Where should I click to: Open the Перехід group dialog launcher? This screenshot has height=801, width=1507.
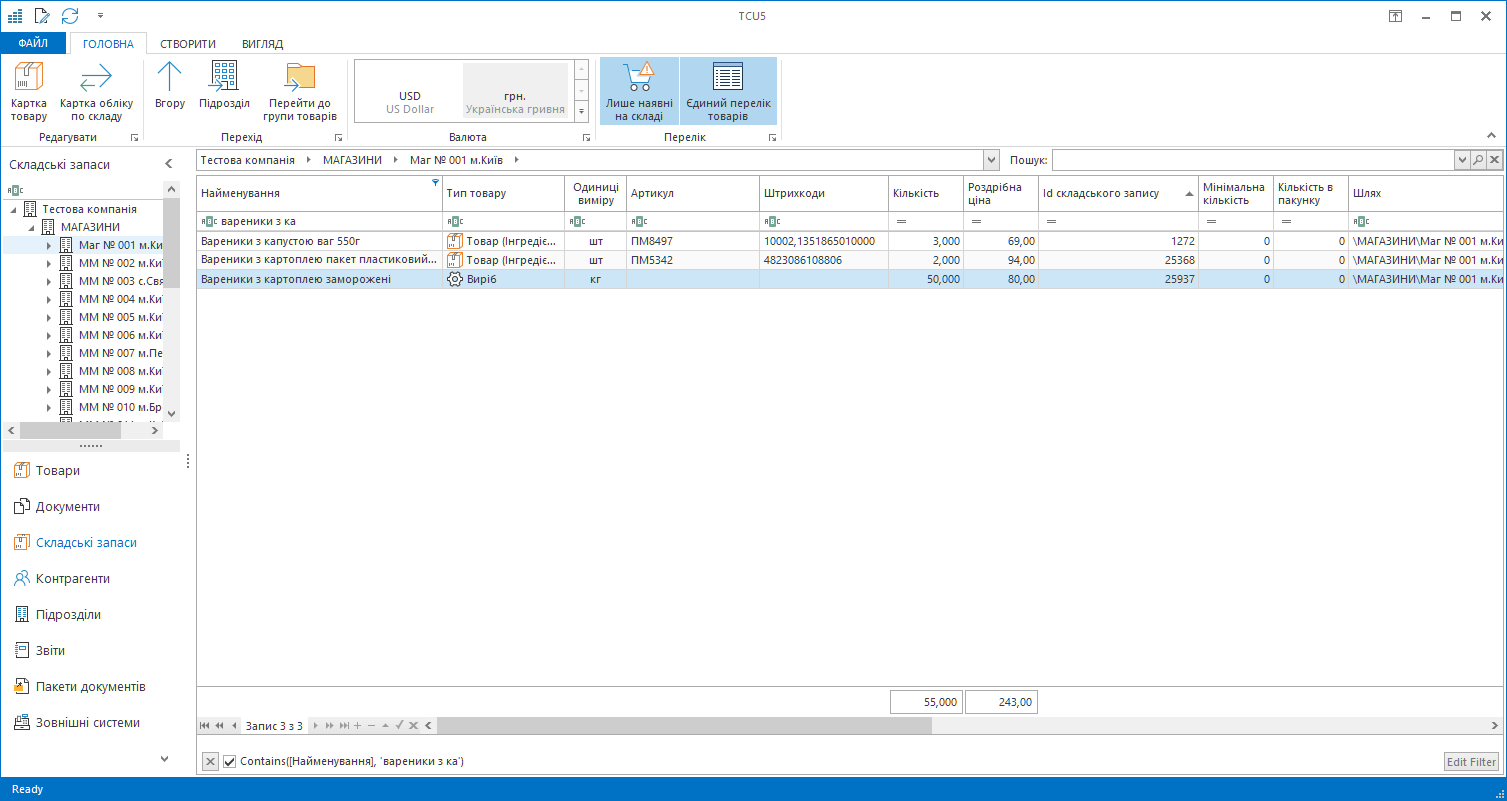[338, 137]
